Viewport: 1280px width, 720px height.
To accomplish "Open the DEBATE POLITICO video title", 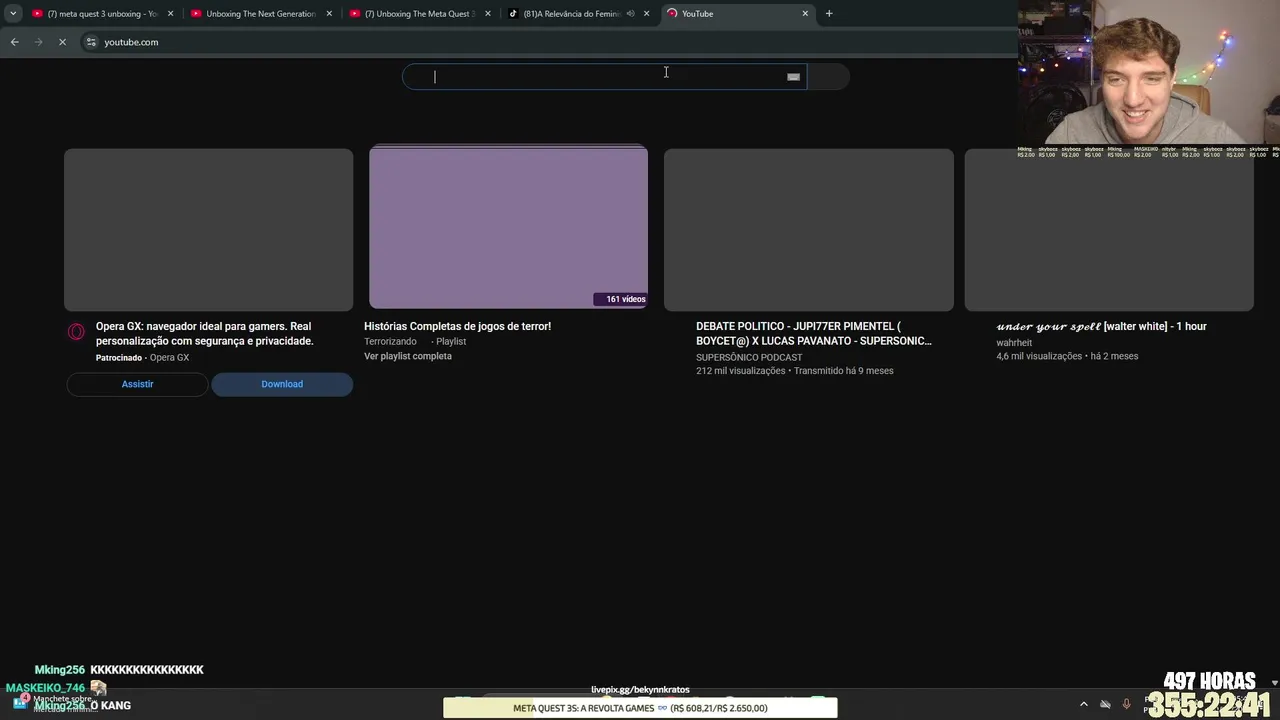I will [814, 334].
